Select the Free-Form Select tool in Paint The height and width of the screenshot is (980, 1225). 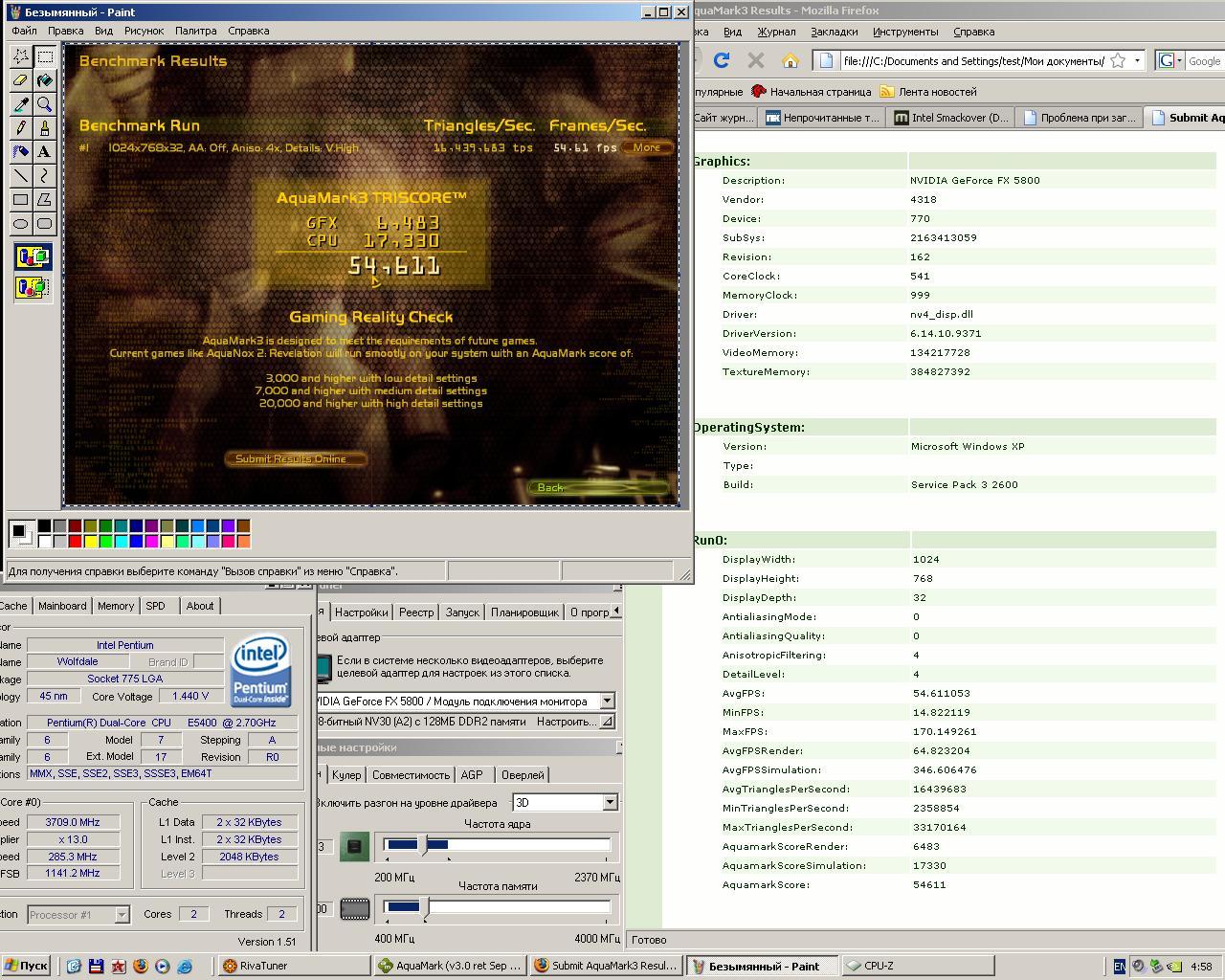tap(21, 56)
